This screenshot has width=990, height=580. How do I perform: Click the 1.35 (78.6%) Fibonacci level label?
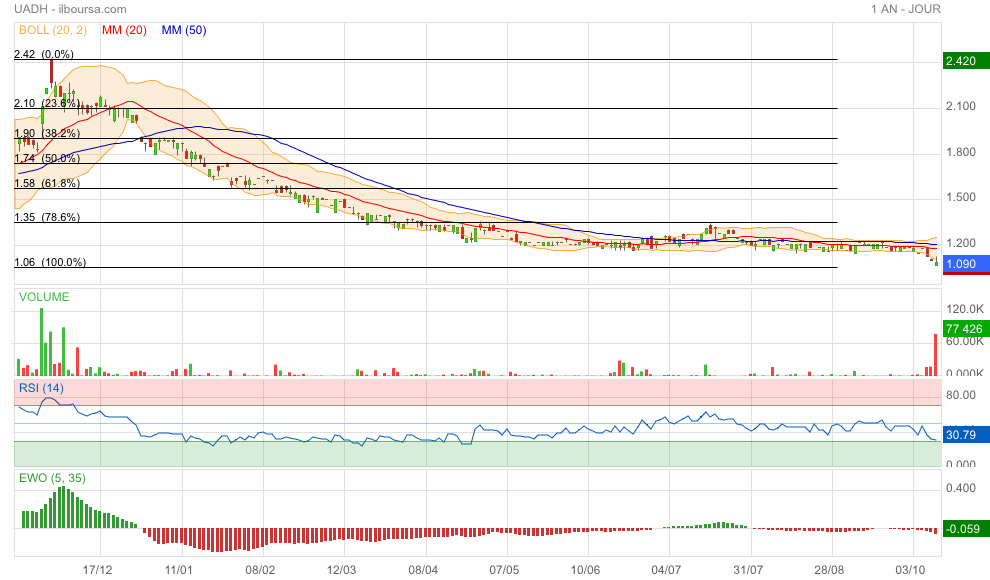[47, 217]
